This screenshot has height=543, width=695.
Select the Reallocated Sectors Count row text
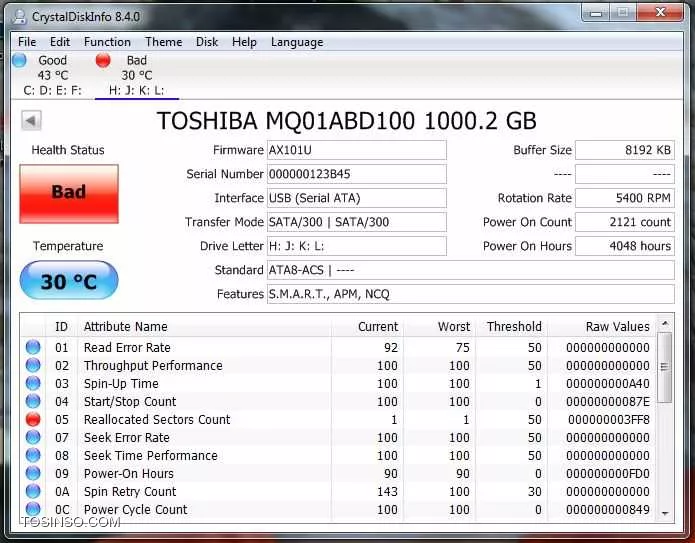point(157,420)
